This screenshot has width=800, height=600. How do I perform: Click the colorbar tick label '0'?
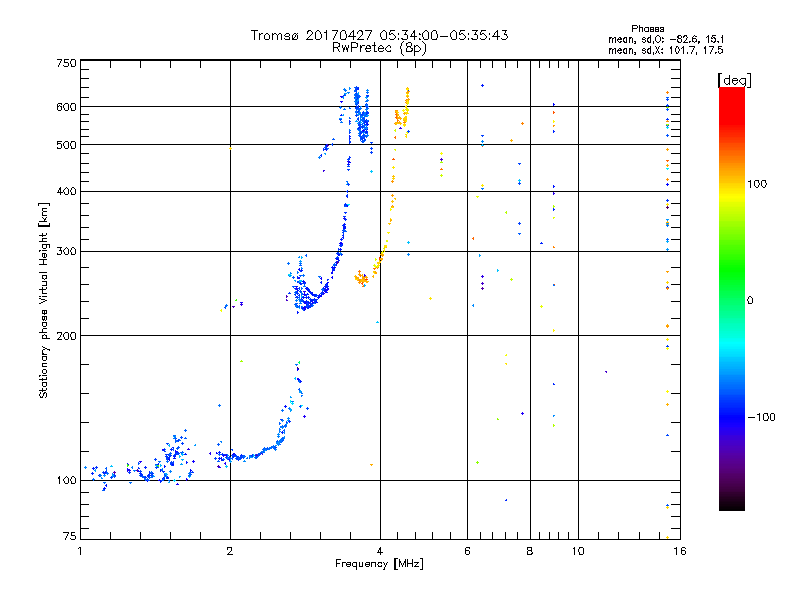750,301
